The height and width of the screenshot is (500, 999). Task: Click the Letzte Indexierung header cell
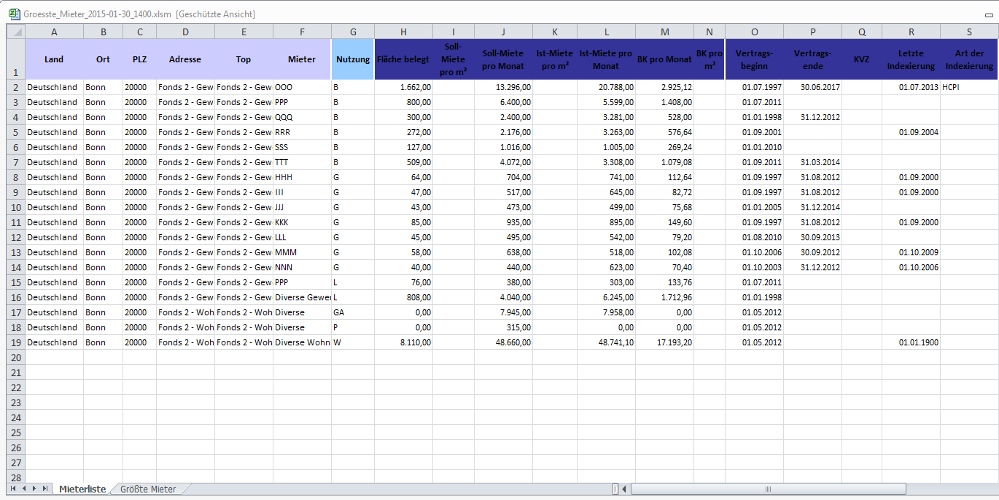911,59
